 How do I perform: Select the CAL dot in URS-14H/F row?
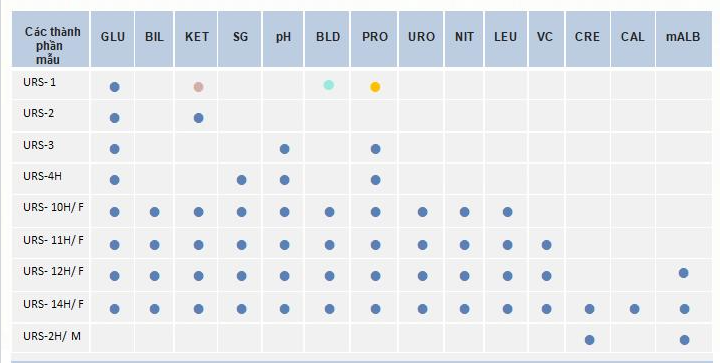[635, 309]
